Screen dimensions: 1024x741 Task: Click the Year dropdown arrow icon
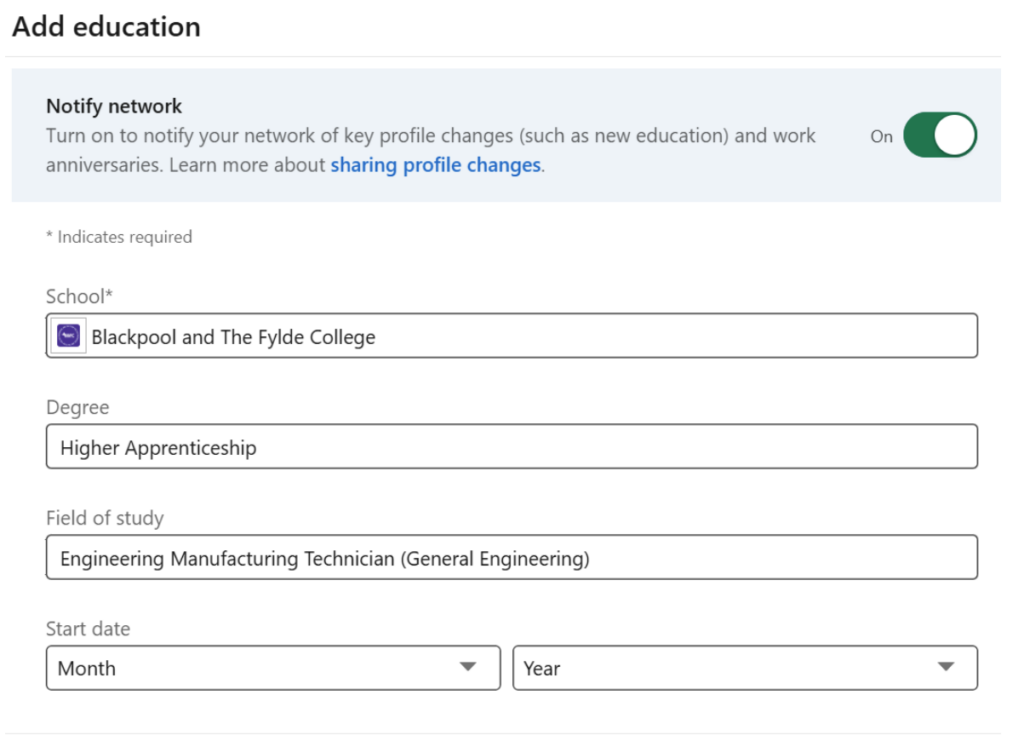pyautogui.click(x=946, y=667)
